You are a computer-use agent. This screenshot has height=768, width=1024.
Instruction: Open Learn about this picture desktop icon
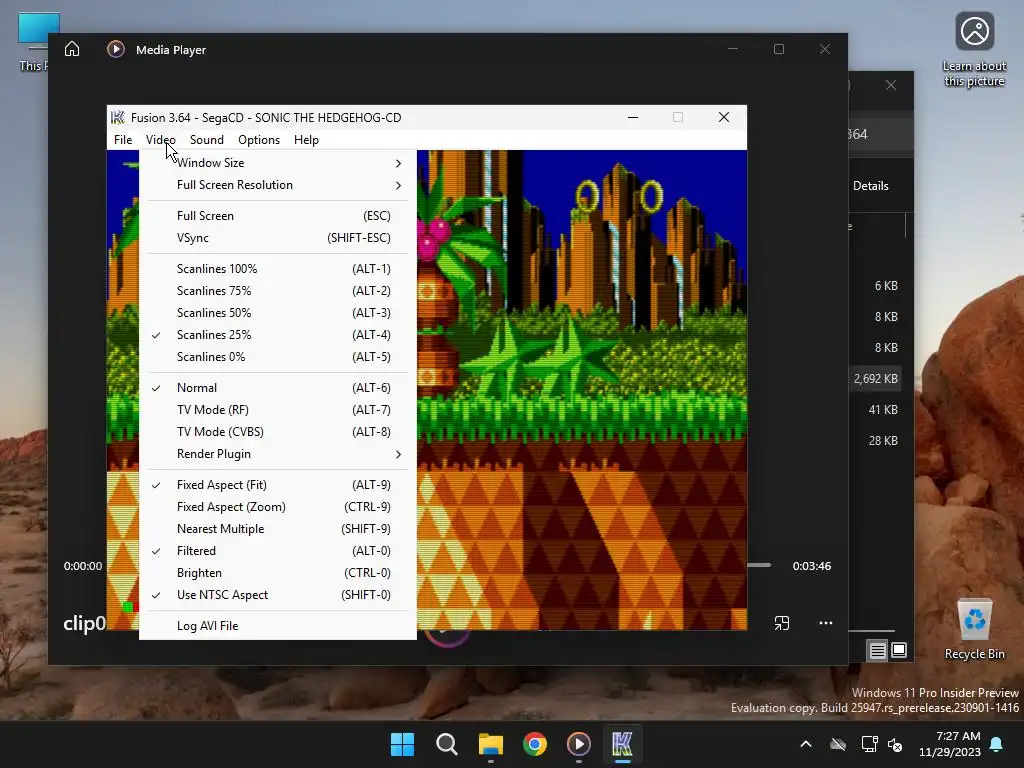tap(974, 50)
